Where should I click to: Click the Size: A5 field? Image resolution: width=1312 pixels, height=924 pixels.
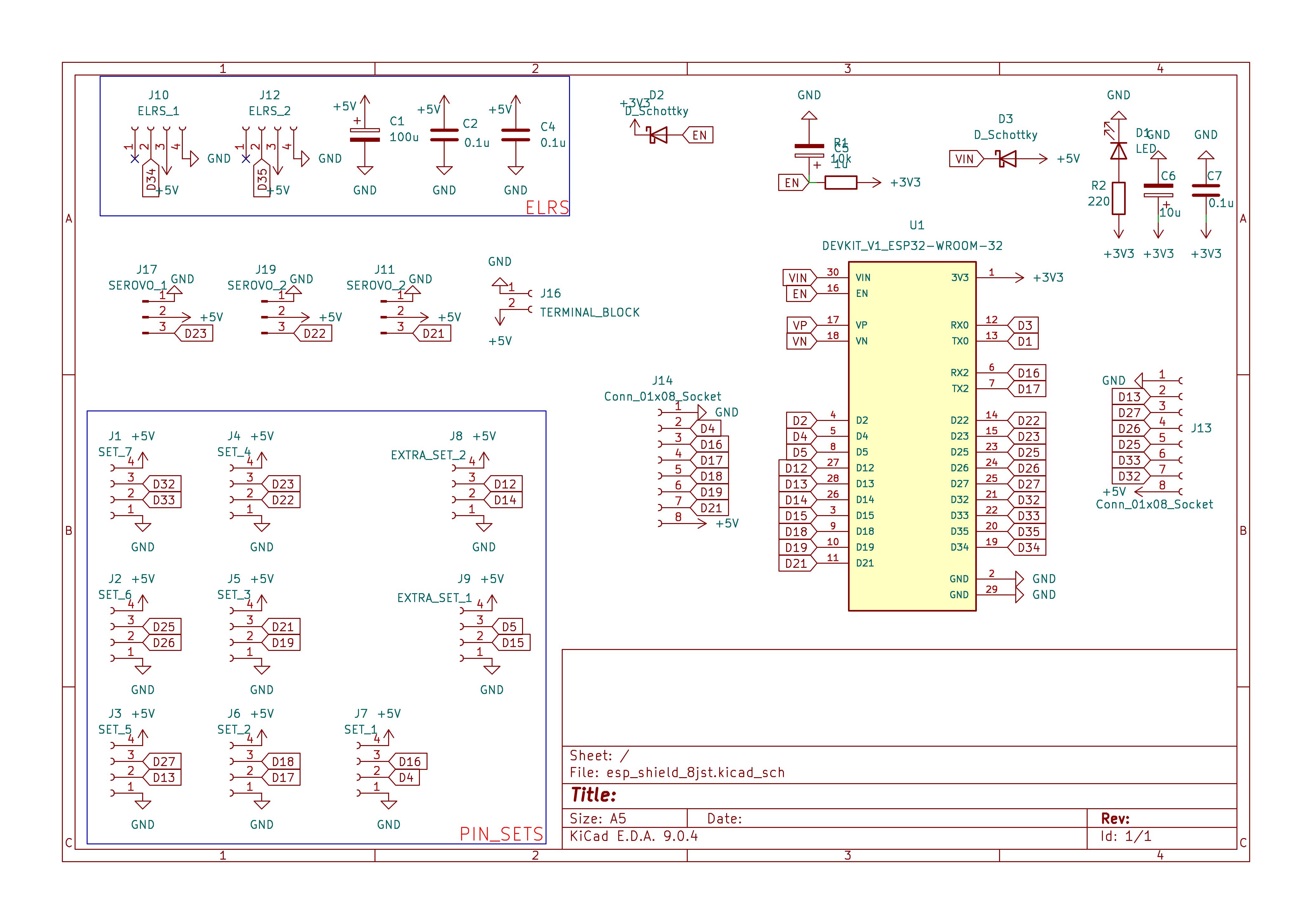(598, 818)
